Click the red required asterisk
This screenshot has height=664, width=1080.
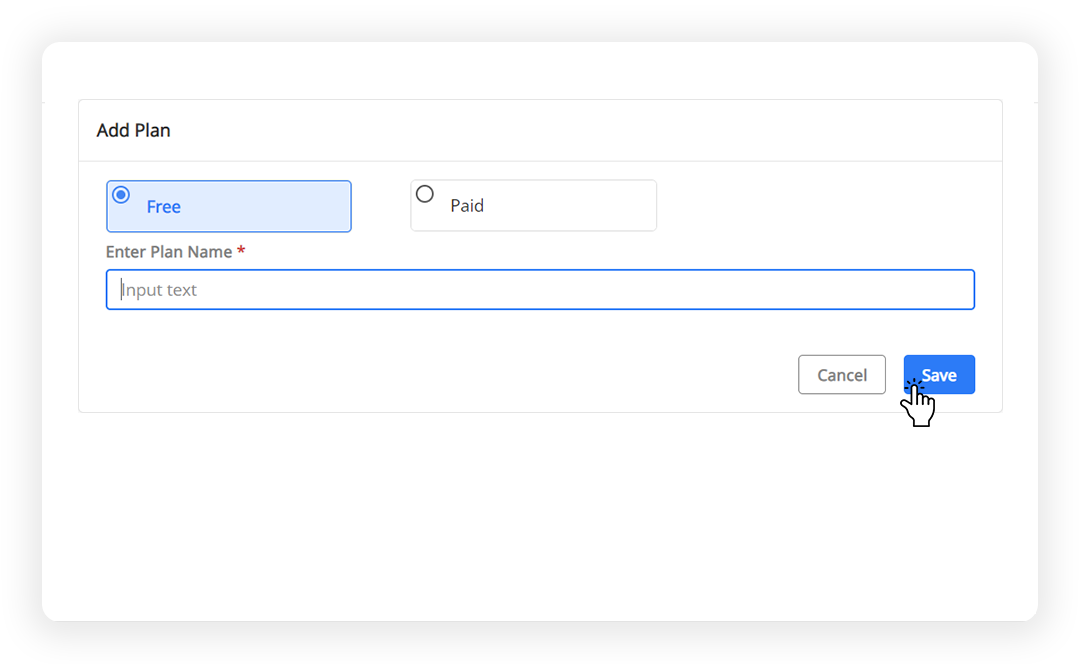(241, 250)
